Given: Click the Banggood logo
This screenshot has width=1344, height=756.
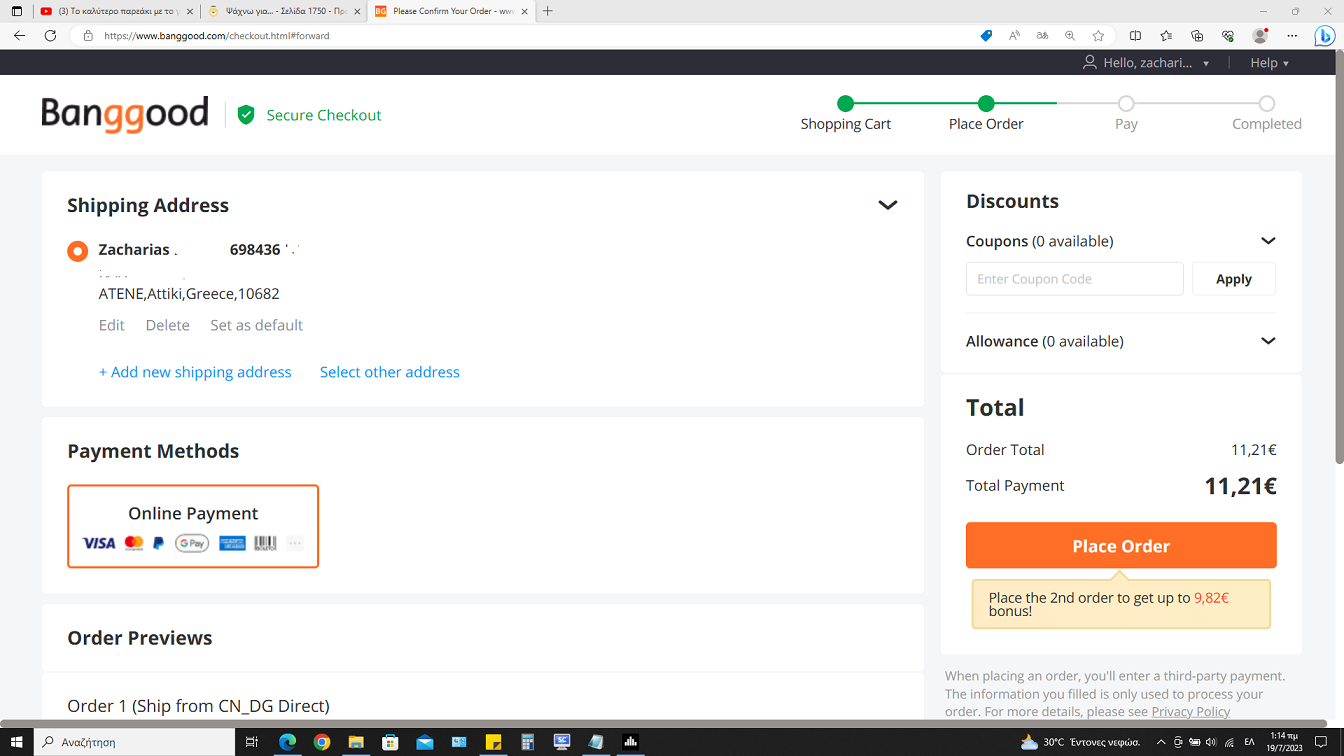Looking at the screenshot, I should coord(125,114).
